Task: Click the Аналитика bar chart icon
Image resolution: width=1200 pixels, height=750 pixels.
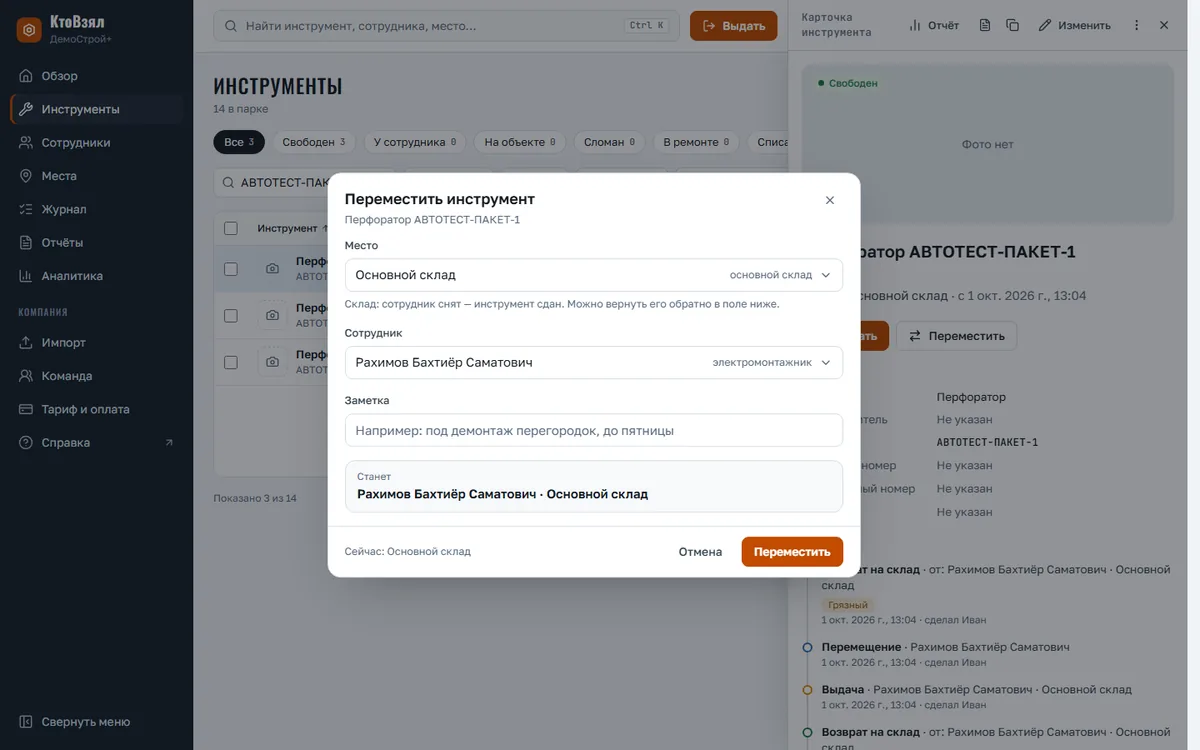Action: [x=27, y=276]
